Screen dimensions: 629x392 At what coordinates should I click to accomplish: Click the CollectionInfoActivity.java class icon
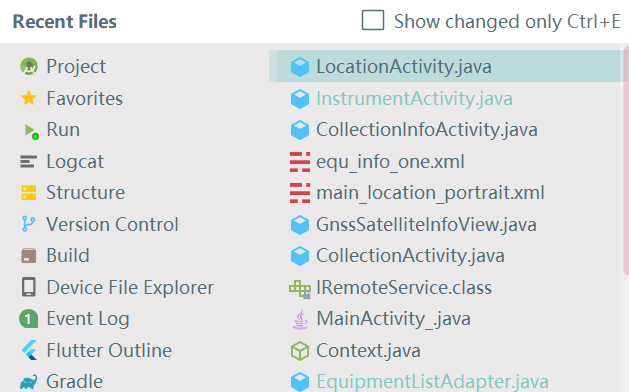coord(300,130)
